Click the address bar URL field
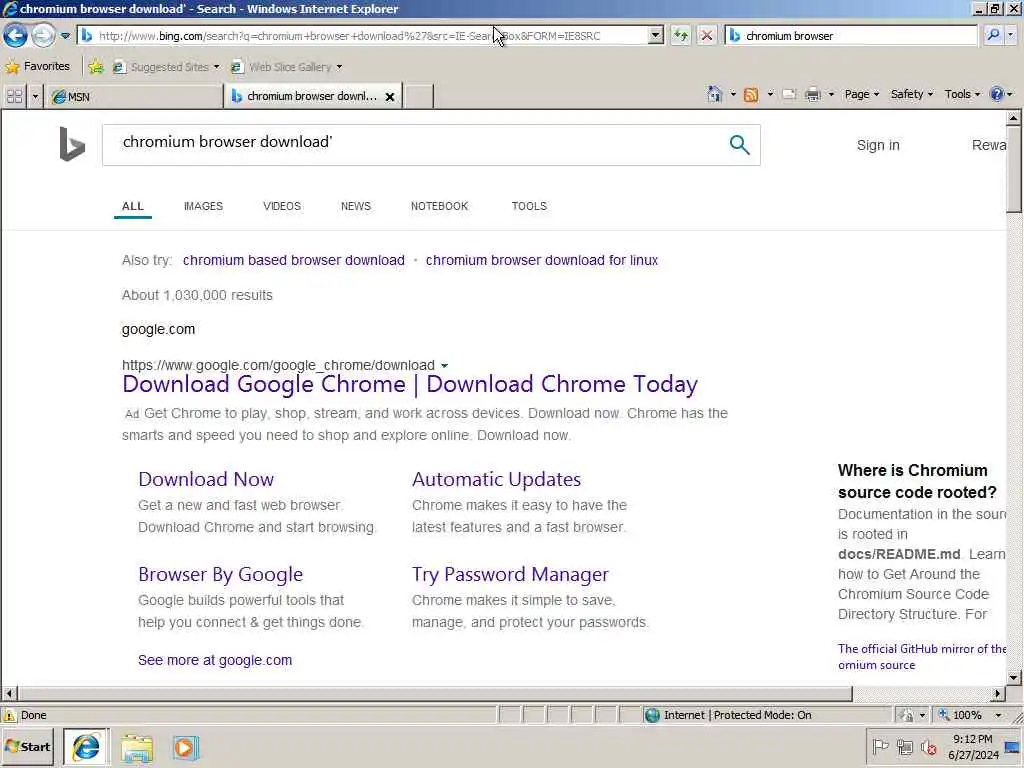 [x=363, y=36]
